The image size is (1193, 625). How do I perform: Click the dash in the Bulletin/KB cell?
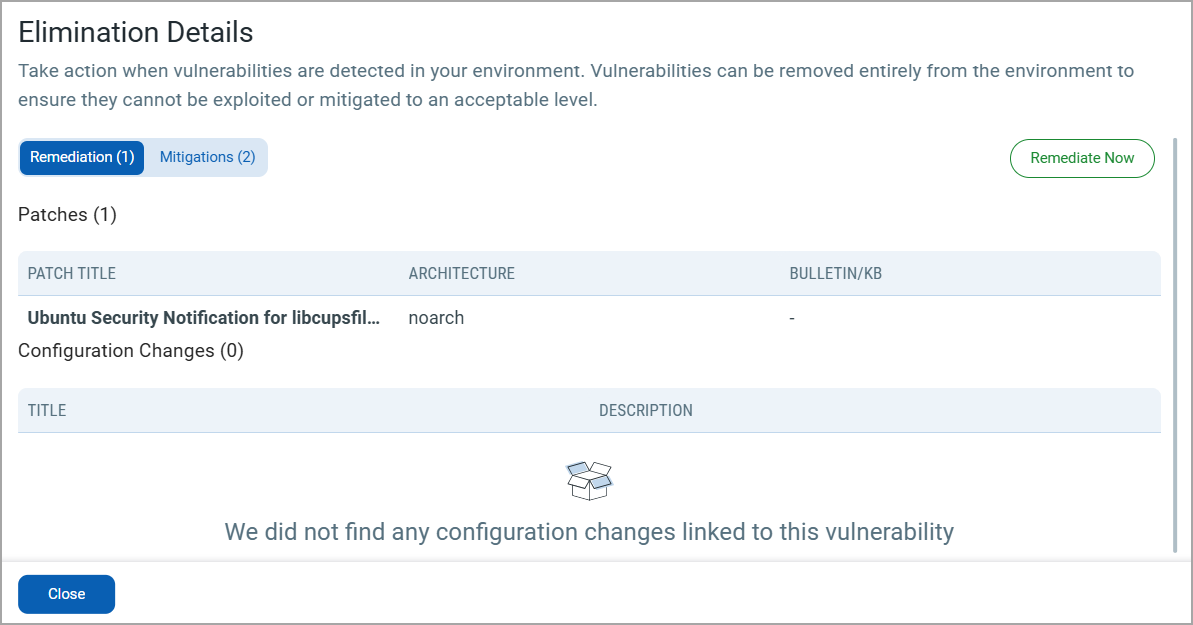(x=792, y=318)
